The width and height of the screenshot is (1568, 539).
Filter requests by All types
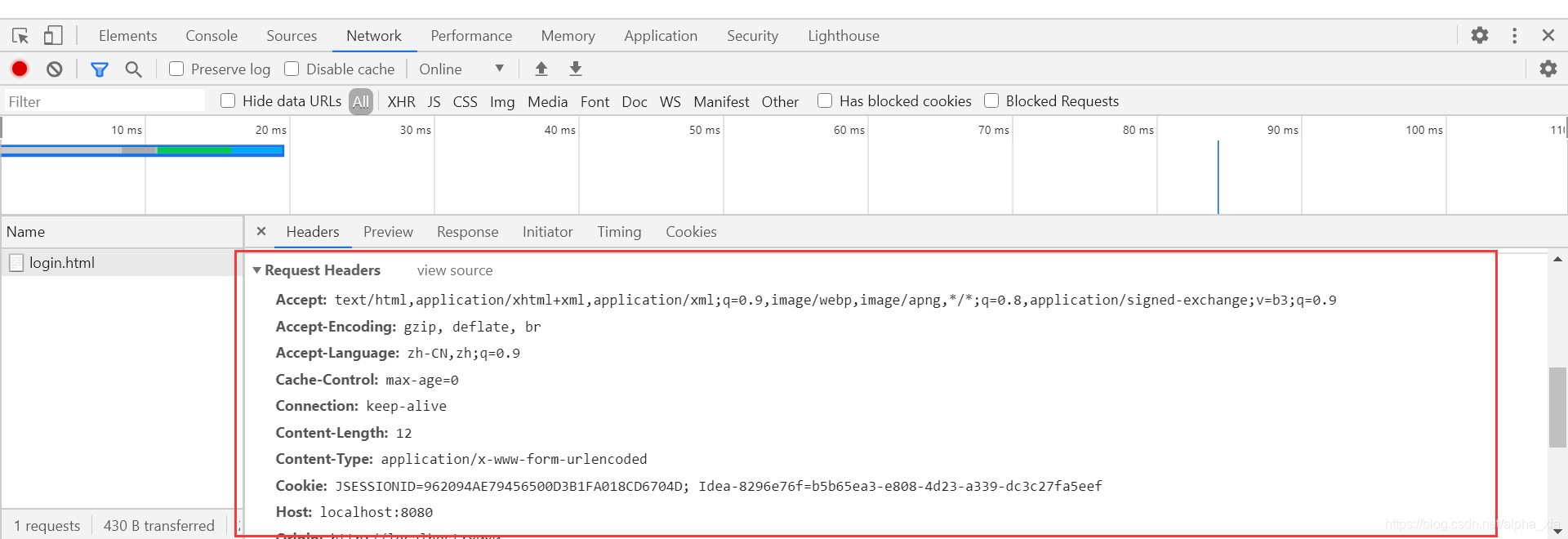(361, 101)
